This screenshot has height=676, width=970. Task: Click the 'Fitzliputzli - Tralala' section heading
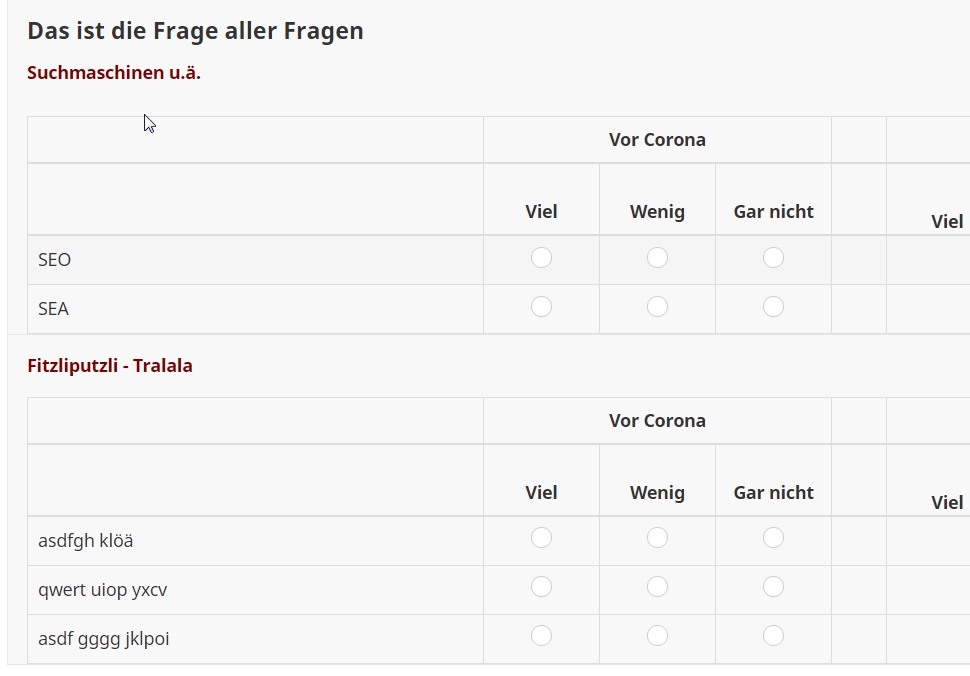tap(110, 366)
